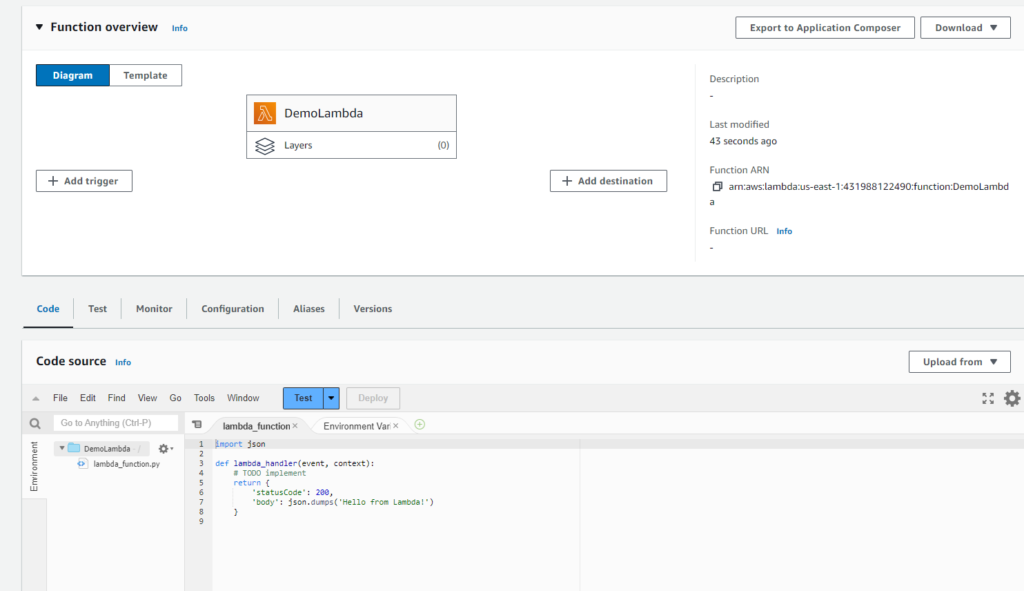This screenshot has height=591, width=1024.
Task: Click the Add trigger button
Action: (x=84, y=181)
